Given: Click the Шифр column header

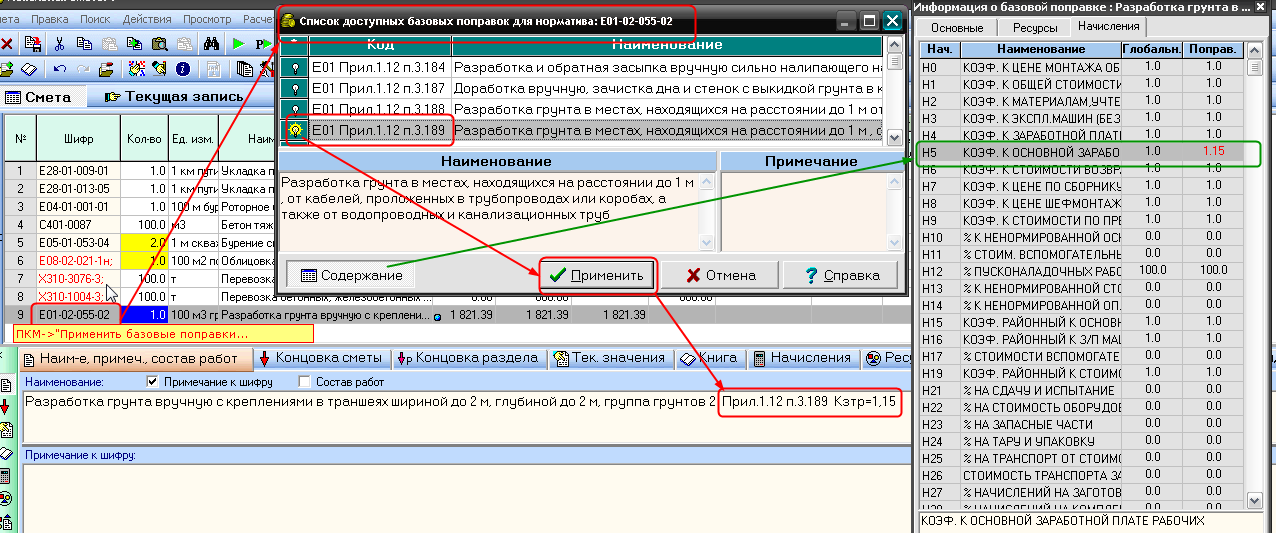Looking at the screenshot, I should [x=78, y=139].
